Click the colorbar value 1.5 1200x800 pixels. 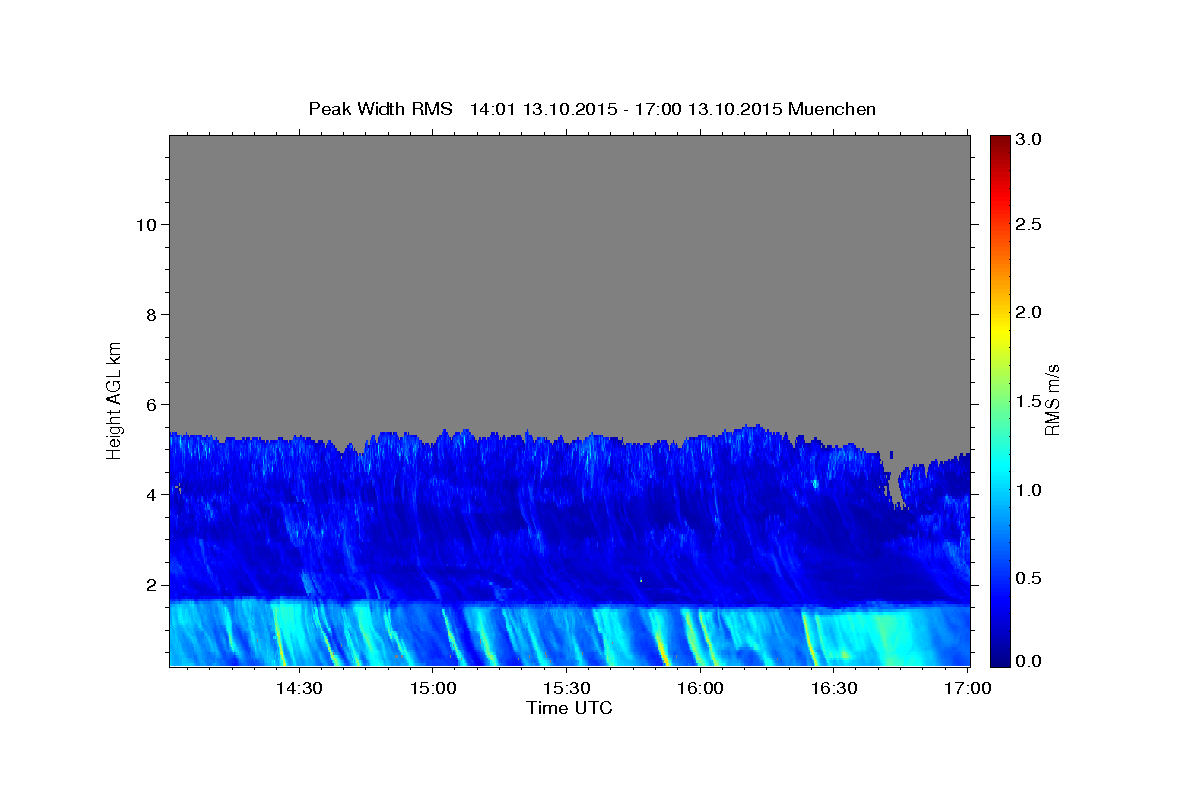(1029, 402)
